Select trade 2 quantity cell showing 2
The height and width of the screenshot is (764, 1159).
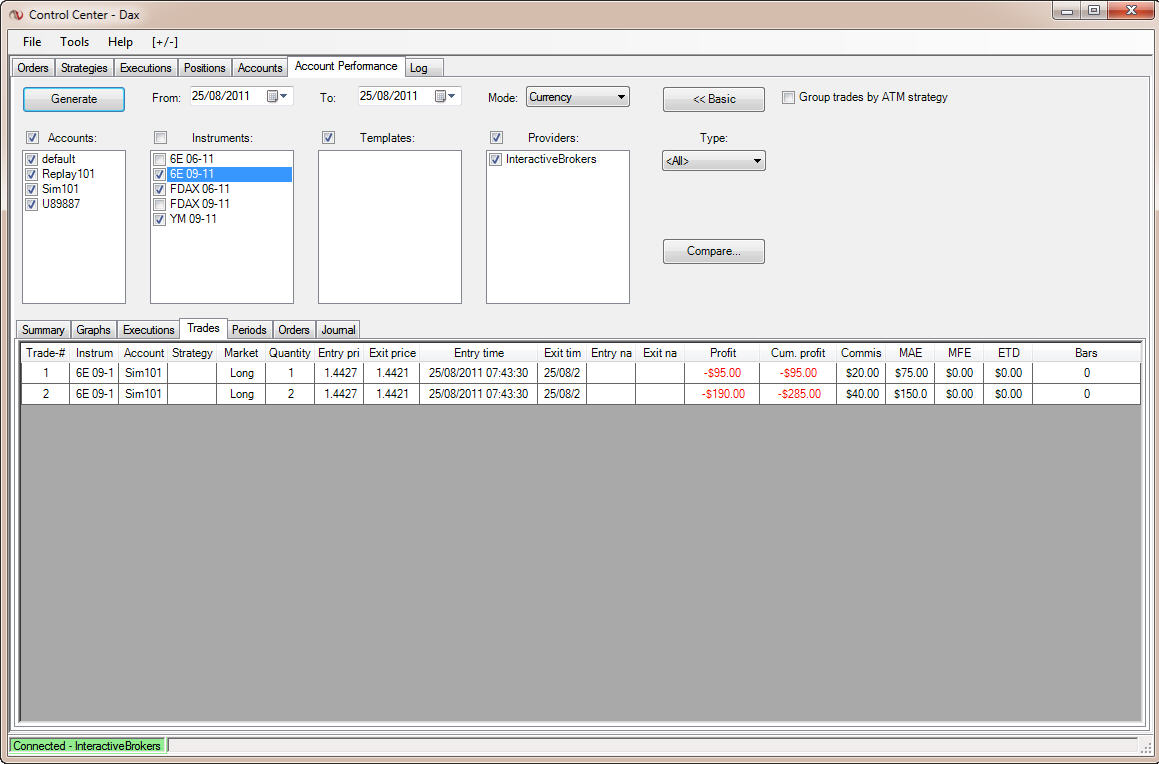290,394
